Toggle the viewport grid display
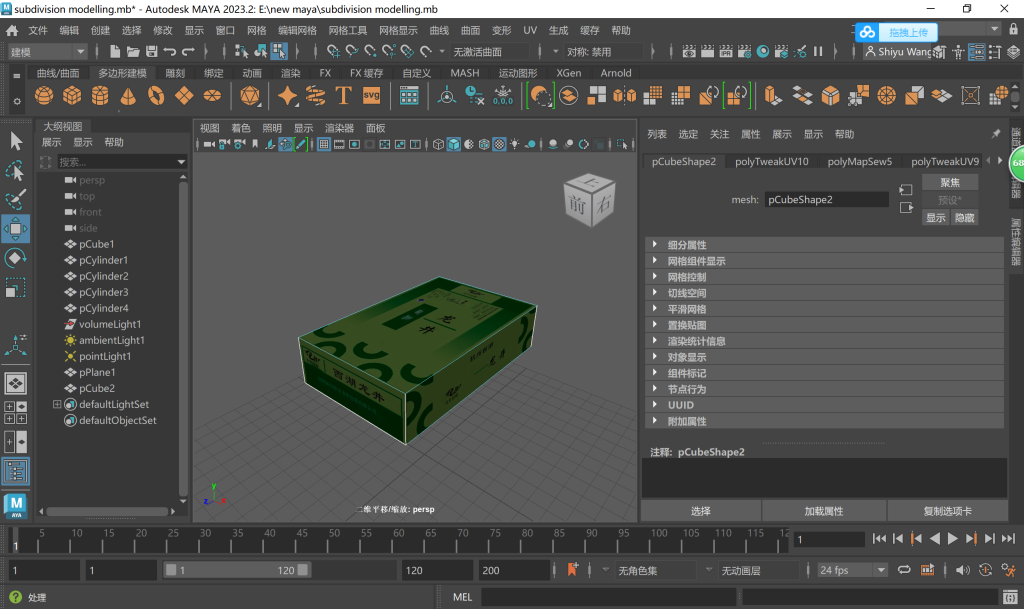The image size is (1024, 609). pyautogui.click(x=324, y=144)
